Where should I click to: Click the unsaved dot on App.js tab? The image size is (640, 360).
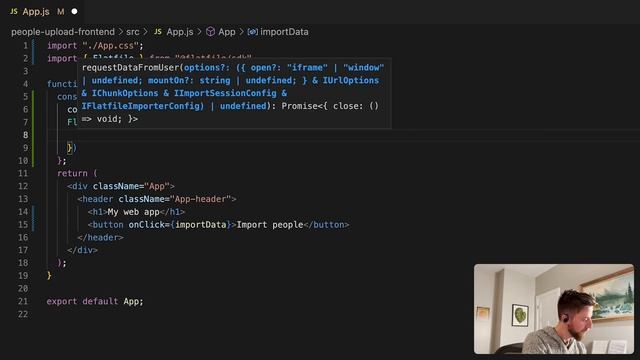[74, 11]
